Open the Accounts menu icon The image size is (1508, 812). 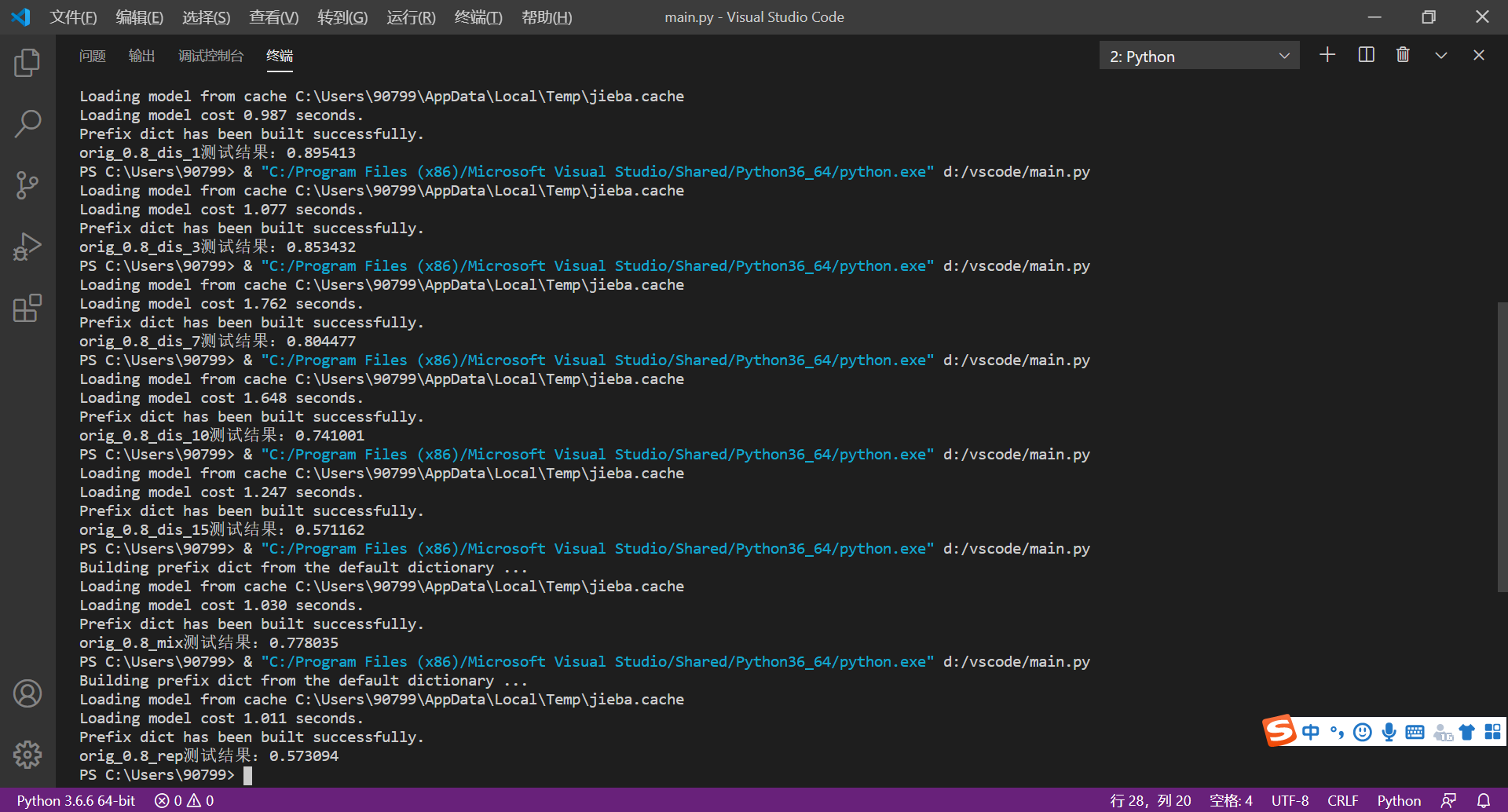pyautogui.click(x=27, y=693)
